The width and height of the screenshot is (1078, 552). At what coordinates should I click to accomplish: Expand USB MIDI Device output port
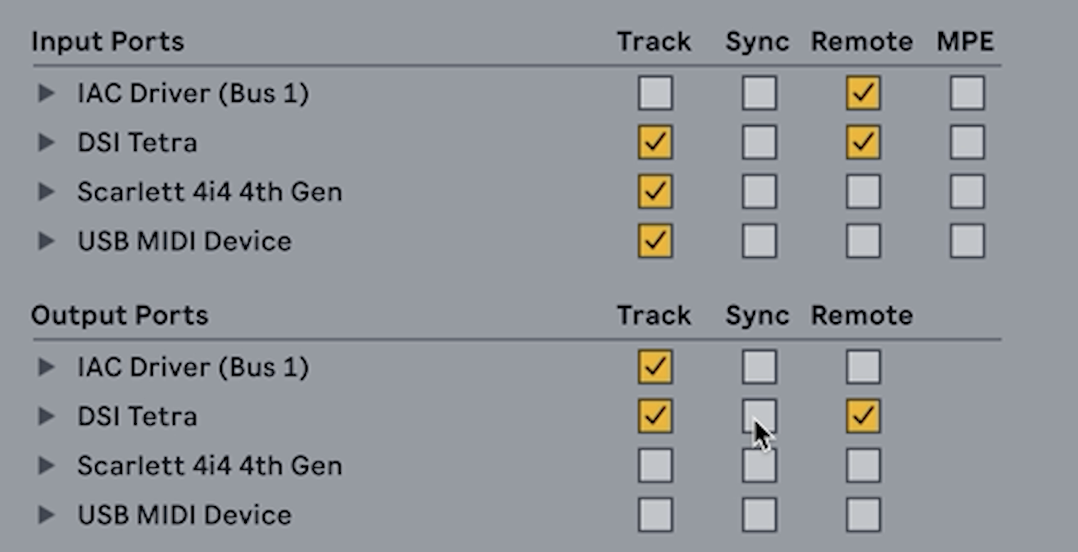pyautogui.click(x=46, y=515)
